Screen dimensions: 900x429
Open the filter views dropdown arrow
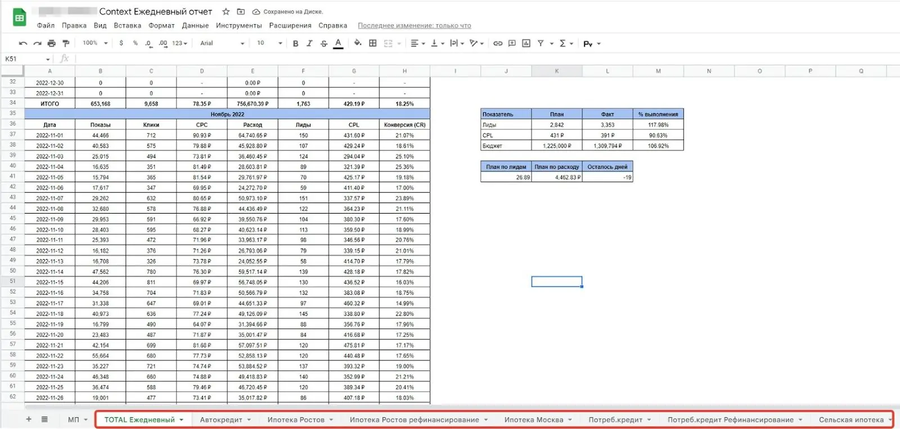tap(552, 43)
